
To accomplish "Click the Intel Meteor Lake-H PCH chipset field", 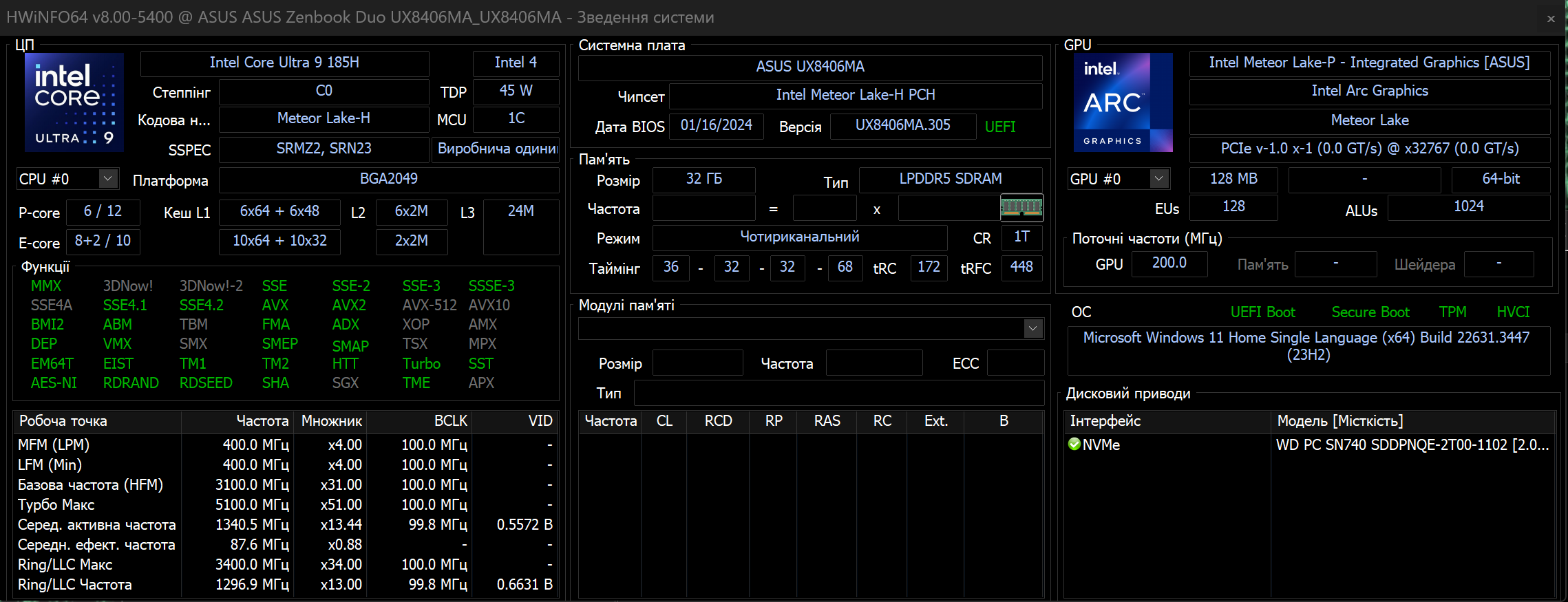I will click(855, 95).
